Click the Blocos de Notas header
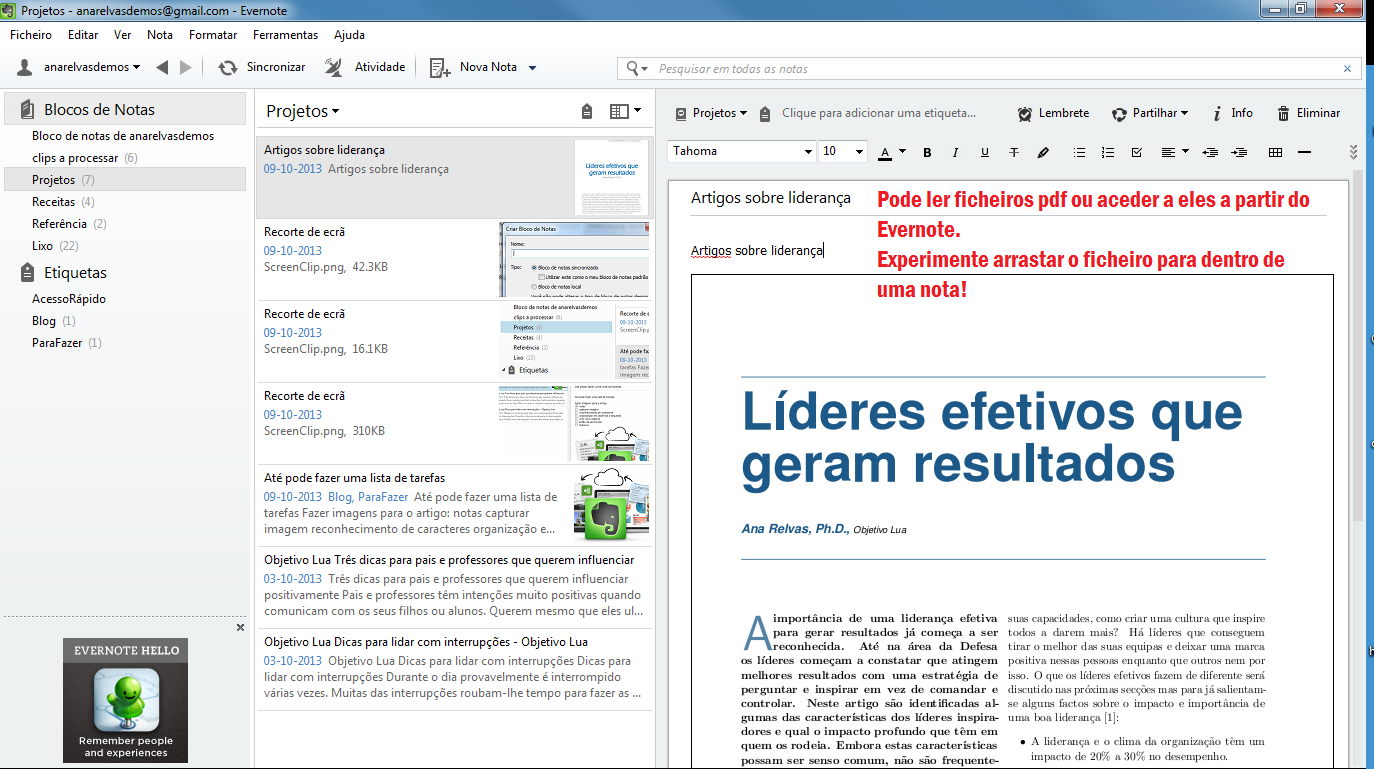 125,109
